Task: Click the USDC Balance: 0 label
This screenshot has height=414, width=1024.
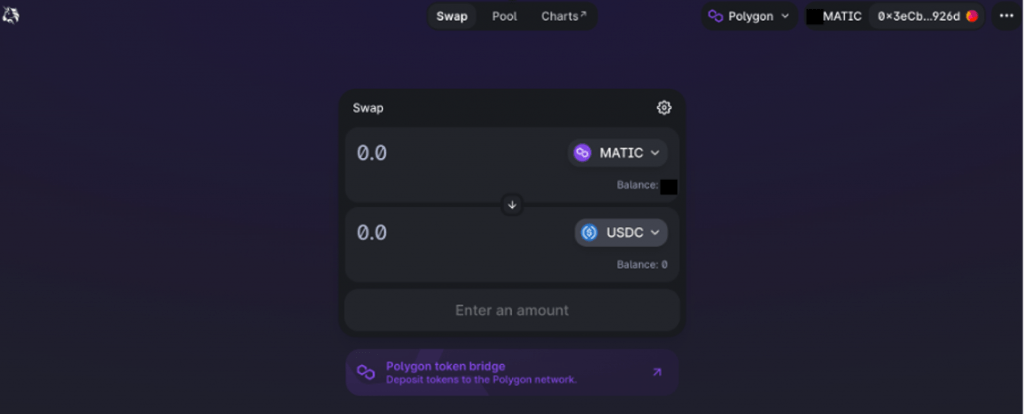Action: [642, 265]
